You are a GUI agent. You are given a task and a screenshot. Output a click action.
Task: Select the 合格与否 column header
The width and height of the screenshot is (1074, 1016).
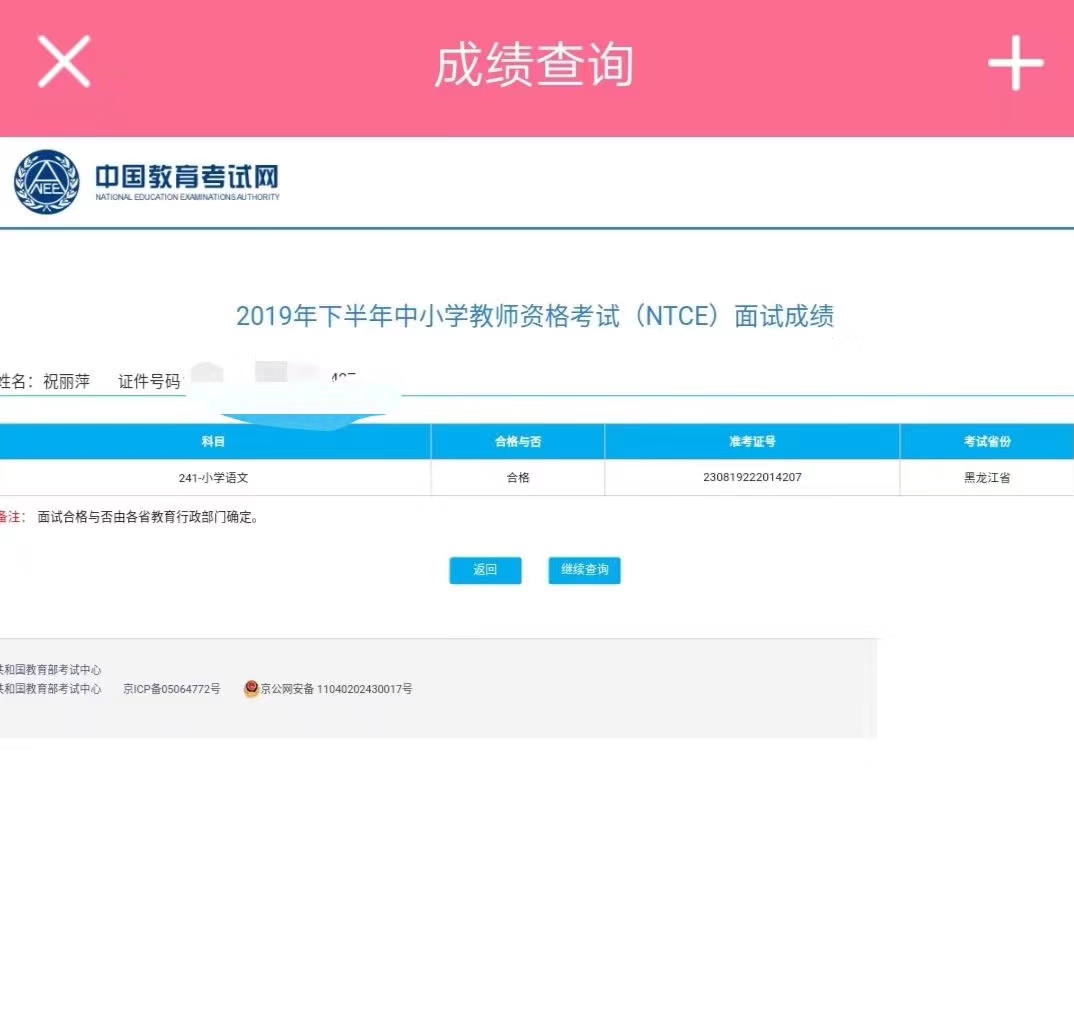pos(517,441)
